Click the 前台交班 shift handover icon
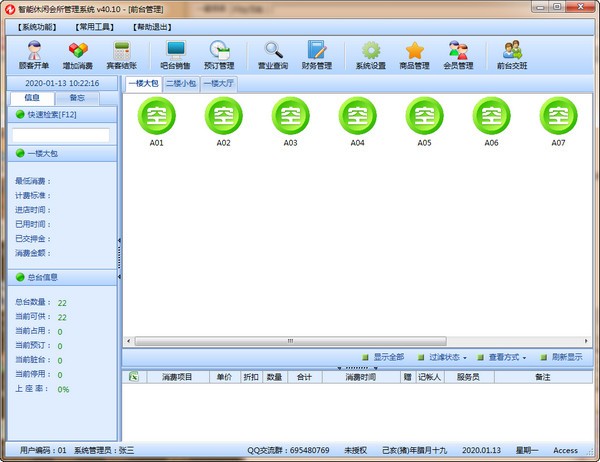The width and height of the screenshot is (600, 462). 512,54
